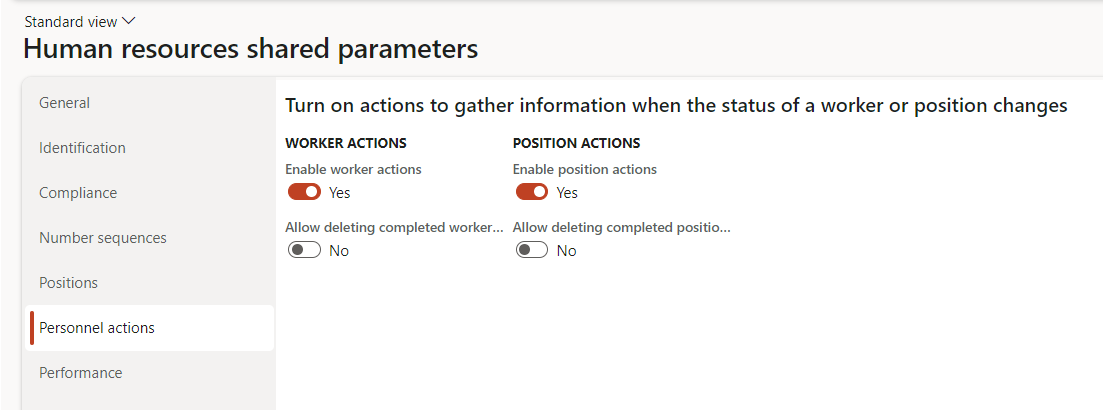The width and height of the screenshot is (1103, 410).
Task: Toggle Enable worker actions switch
Action: [x=305, y=192]
